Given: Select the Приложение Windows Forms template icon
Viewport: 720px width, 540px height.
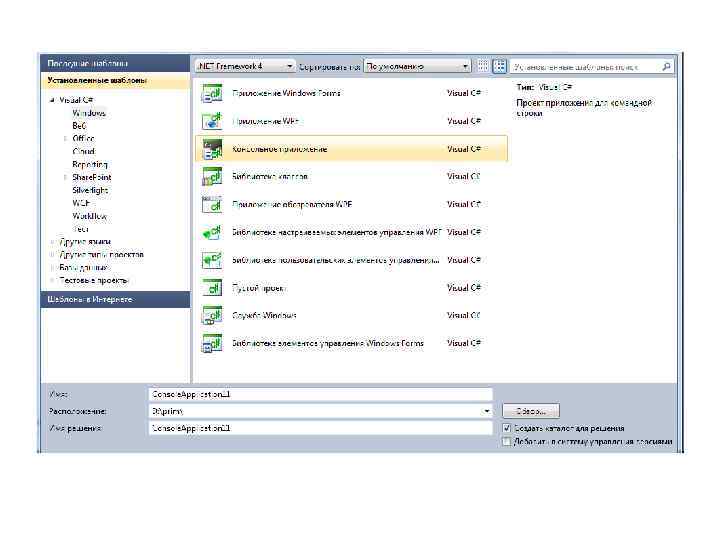Looking at the screenshot, I should [x=212, y=93].
